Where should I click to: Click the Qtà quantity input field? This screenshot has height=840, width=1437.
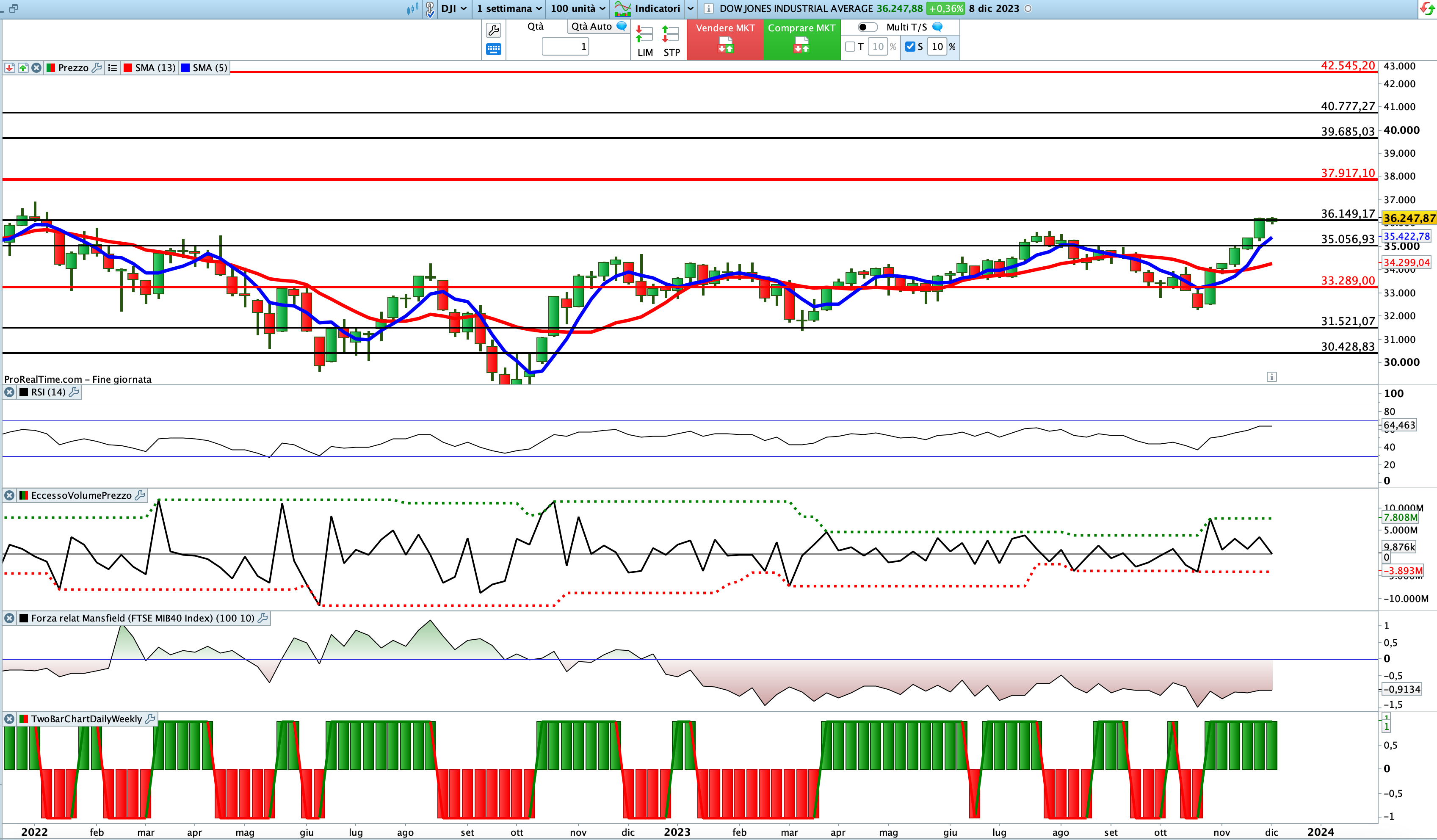[565, 47]
